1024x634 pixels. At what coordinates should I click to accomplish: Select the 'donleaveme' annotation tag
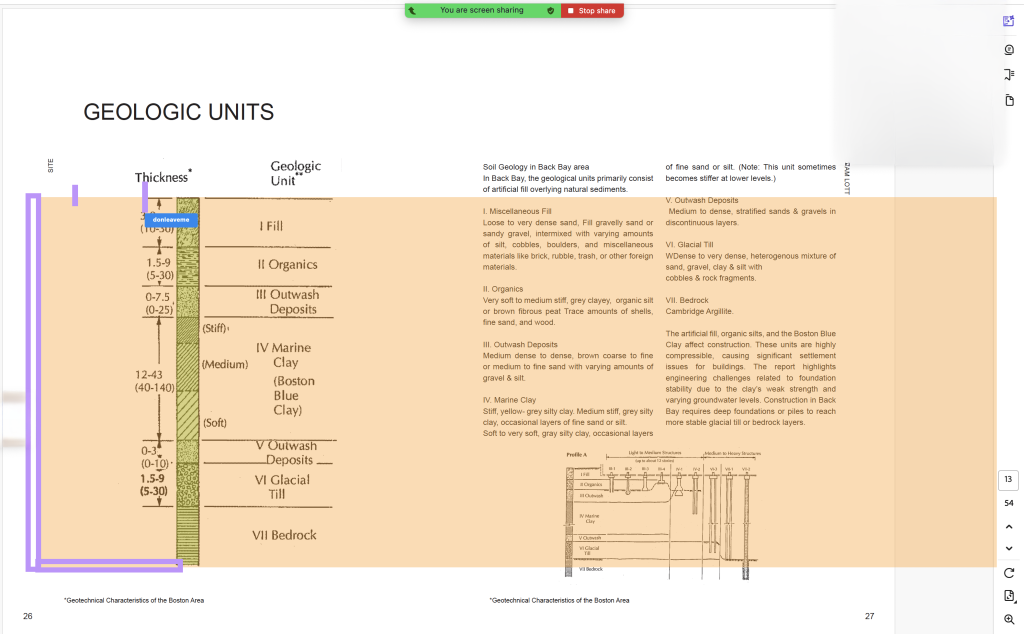click(x=171, y=219)
